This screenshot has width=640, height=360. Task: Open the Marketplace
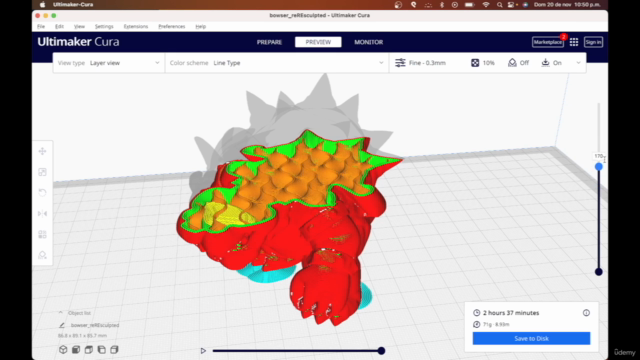[548, 42]
